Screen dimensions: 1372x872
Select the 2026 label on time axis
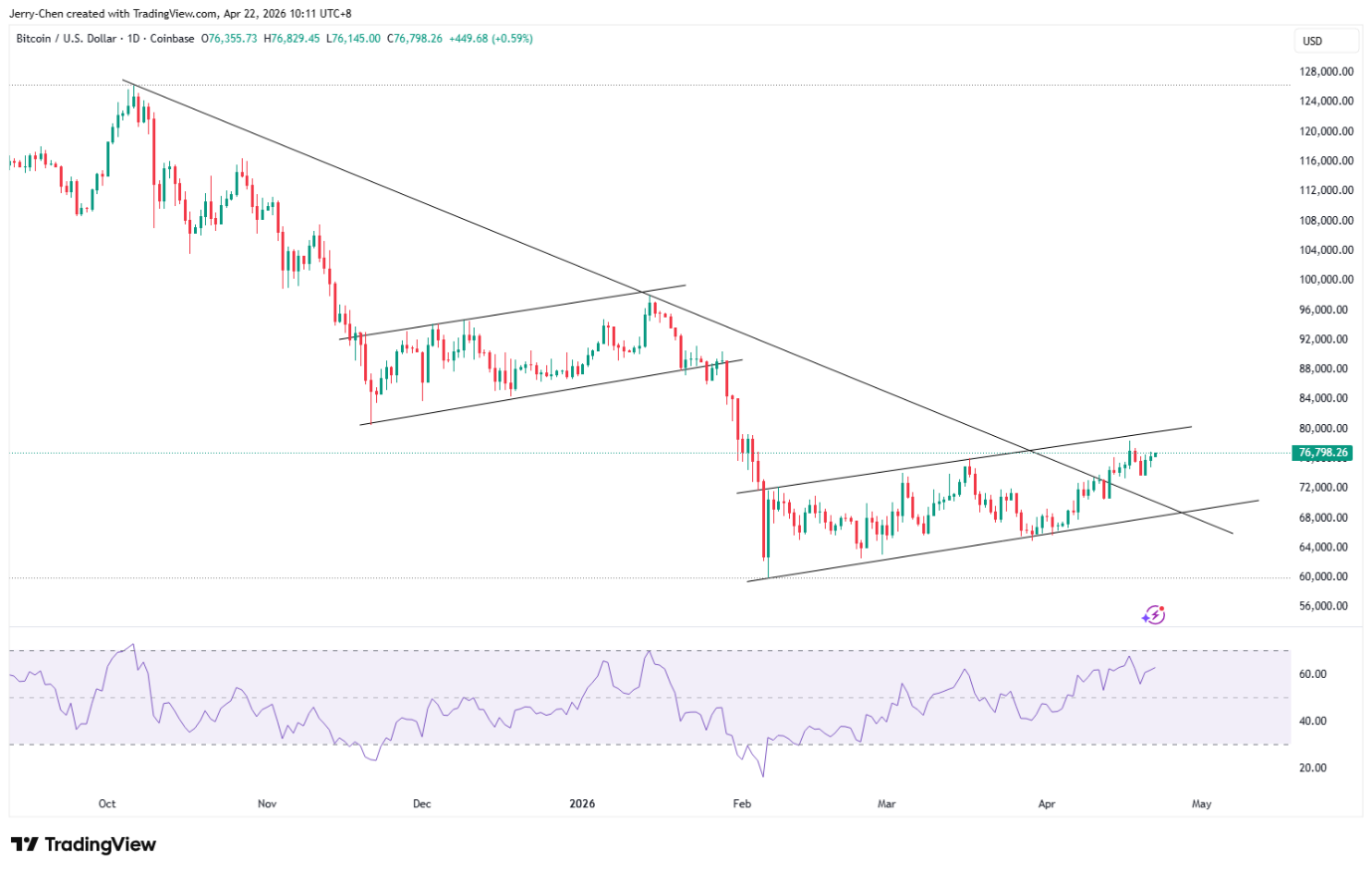coord(582,803)
